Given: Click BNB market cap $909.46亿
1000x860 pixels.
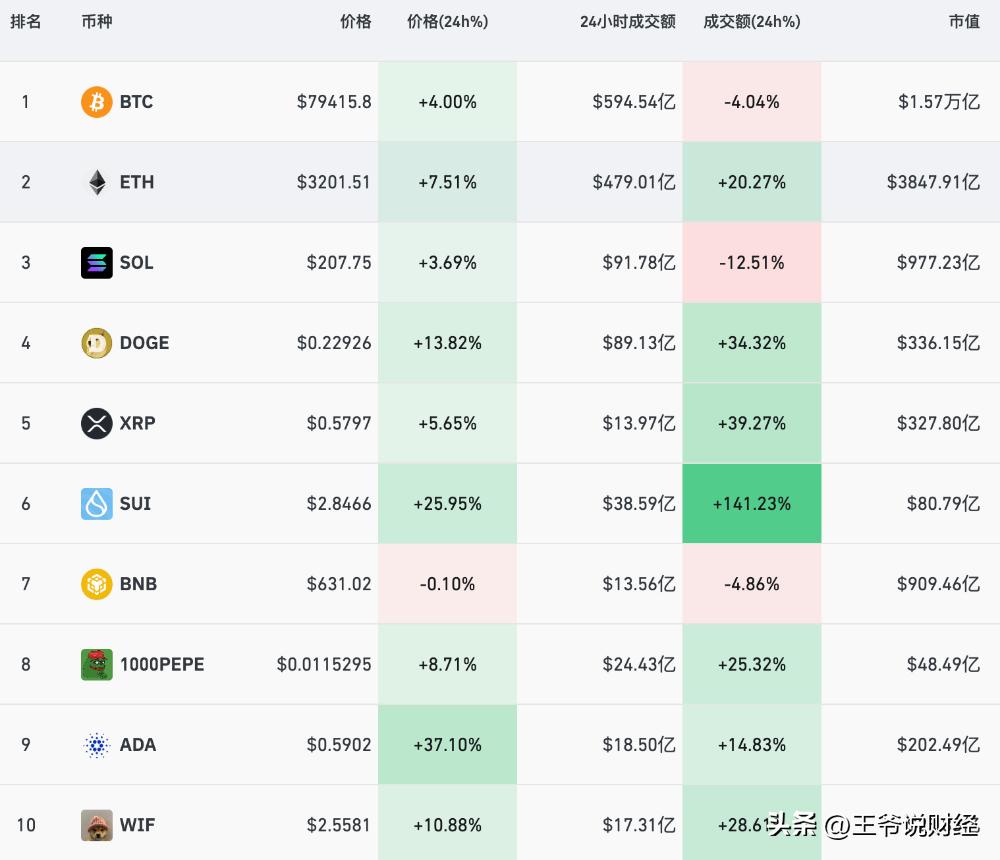Looking at the screenshot, I should click(x=938, y=584).
